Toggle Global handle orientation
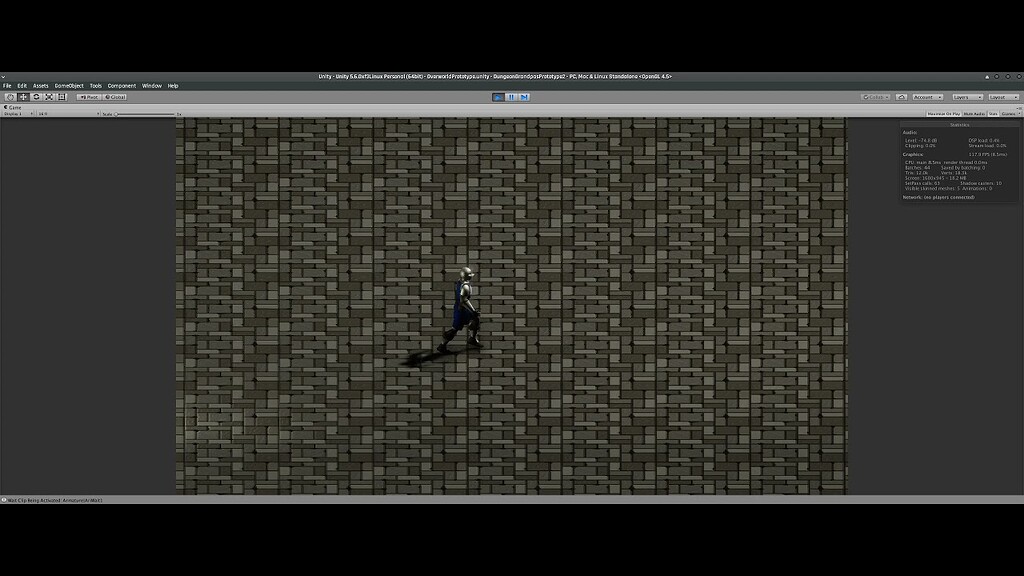1024x576 pixels. 114,96
